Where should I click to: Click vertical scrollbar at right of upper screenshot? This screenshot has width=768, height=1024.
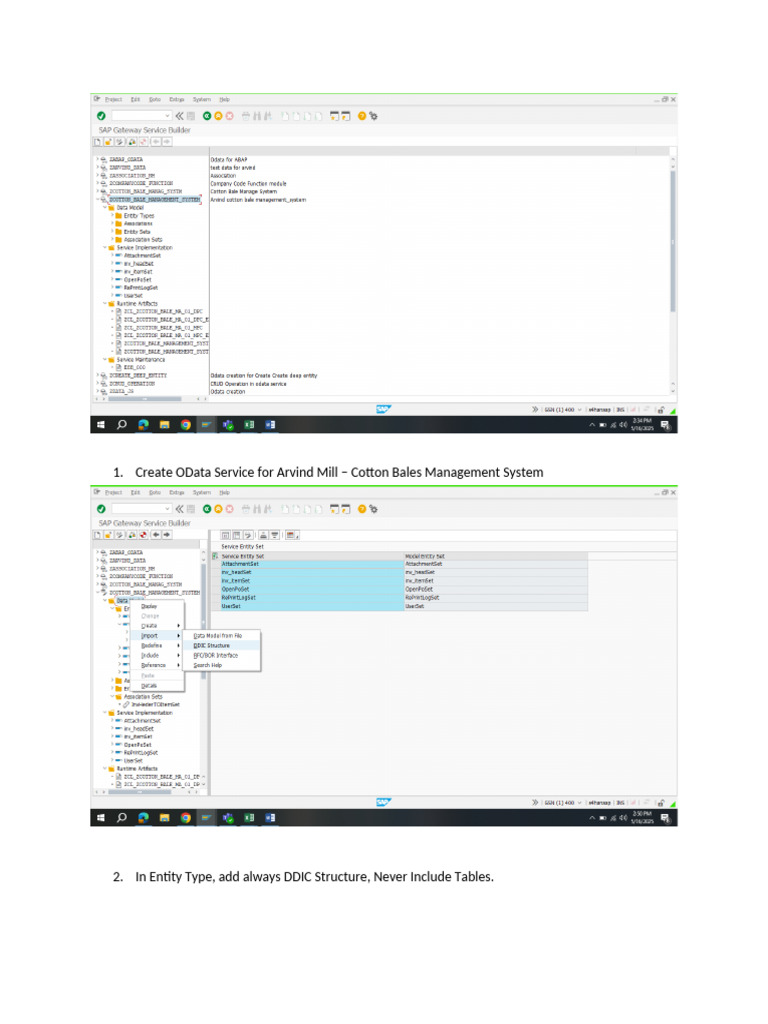pos(673,242)
